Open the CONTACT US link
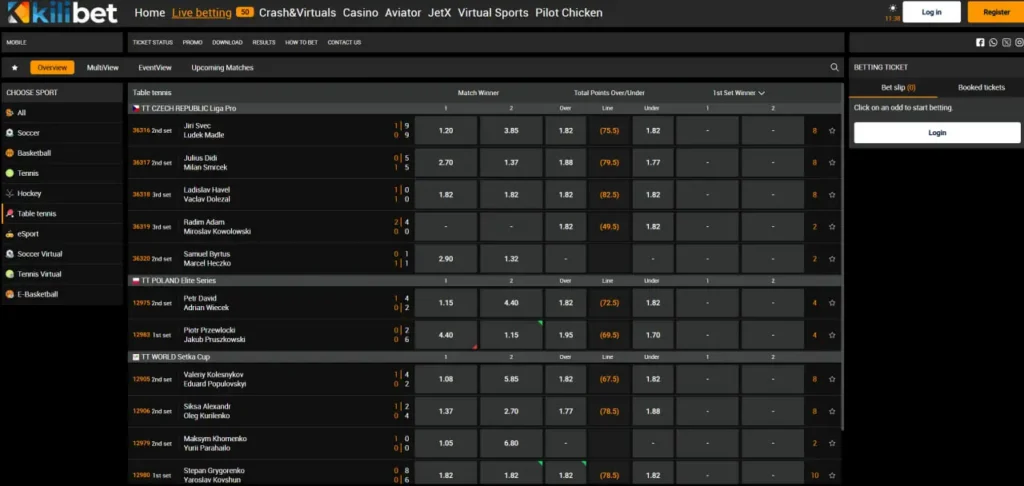This screenshot has width=1024, height=486. [344, 42]
